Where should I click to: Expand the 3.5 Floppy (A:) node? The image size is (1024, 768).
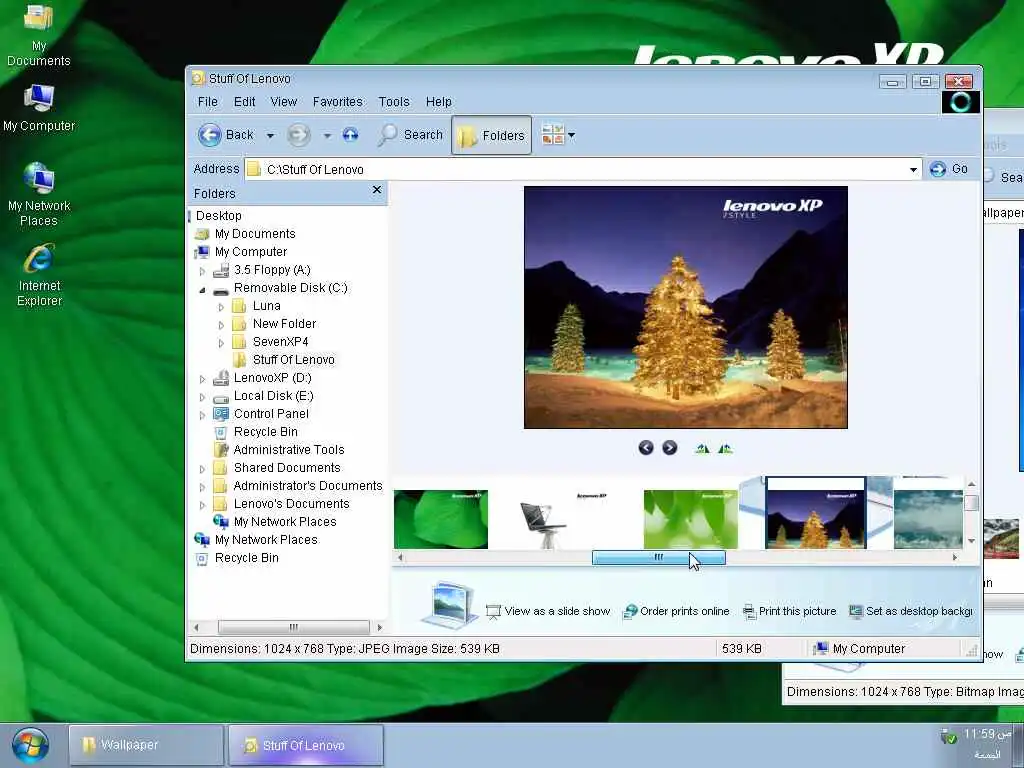pyautogui.click(x=202, y=270)
